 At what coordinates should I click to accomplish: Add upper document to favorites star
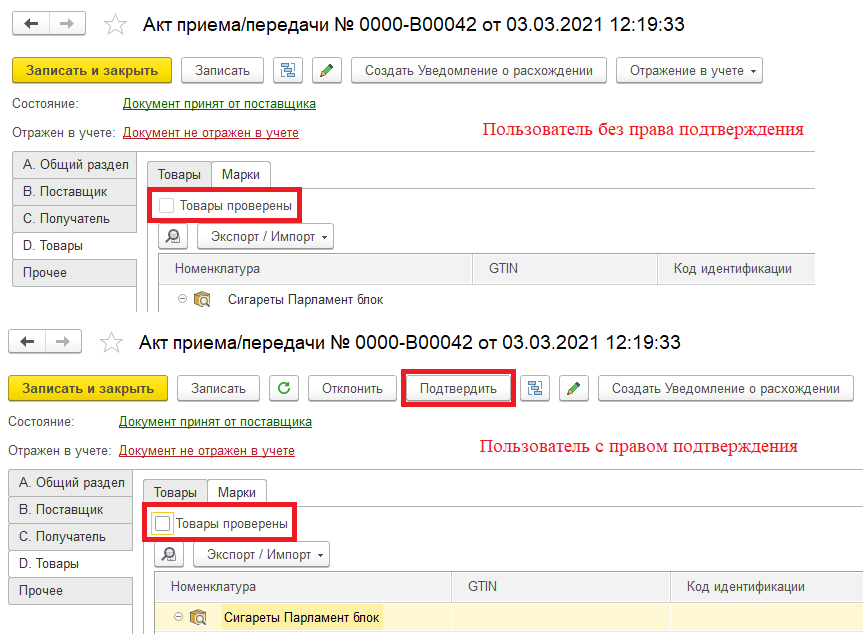point(116,25)
